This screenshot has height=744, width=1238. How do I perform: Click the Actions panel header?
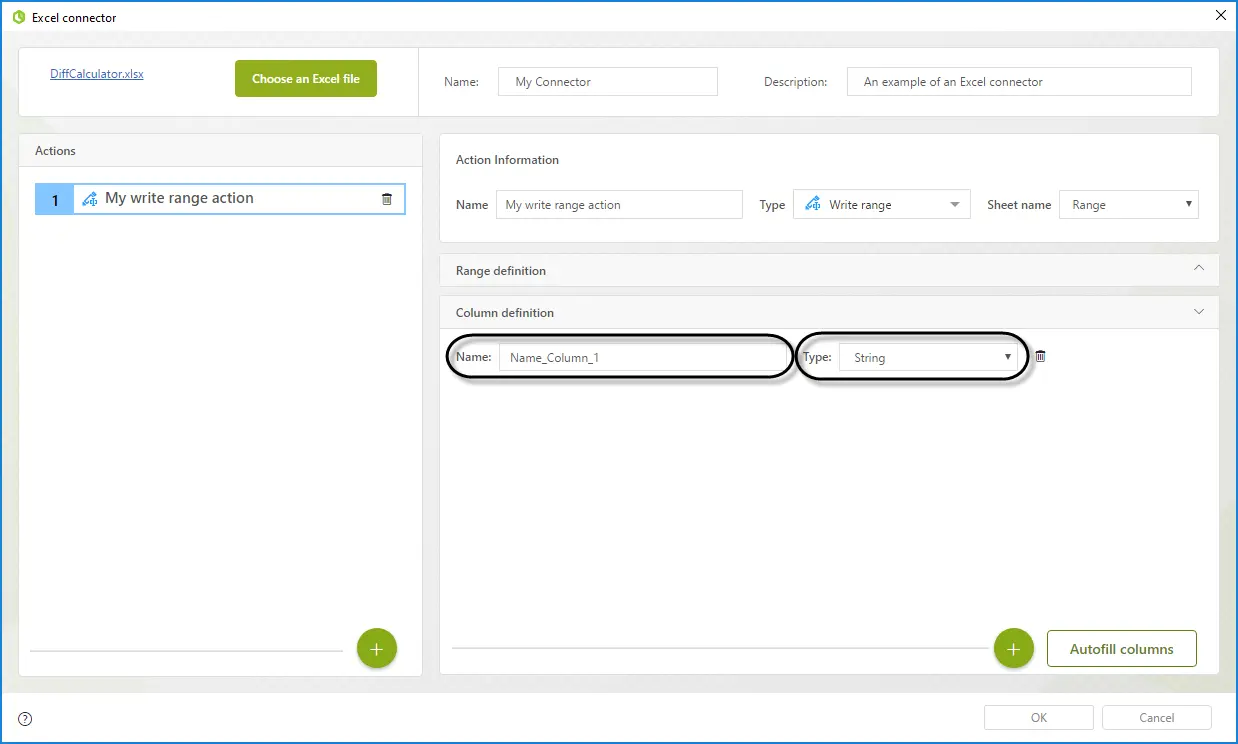click(220, 151)
